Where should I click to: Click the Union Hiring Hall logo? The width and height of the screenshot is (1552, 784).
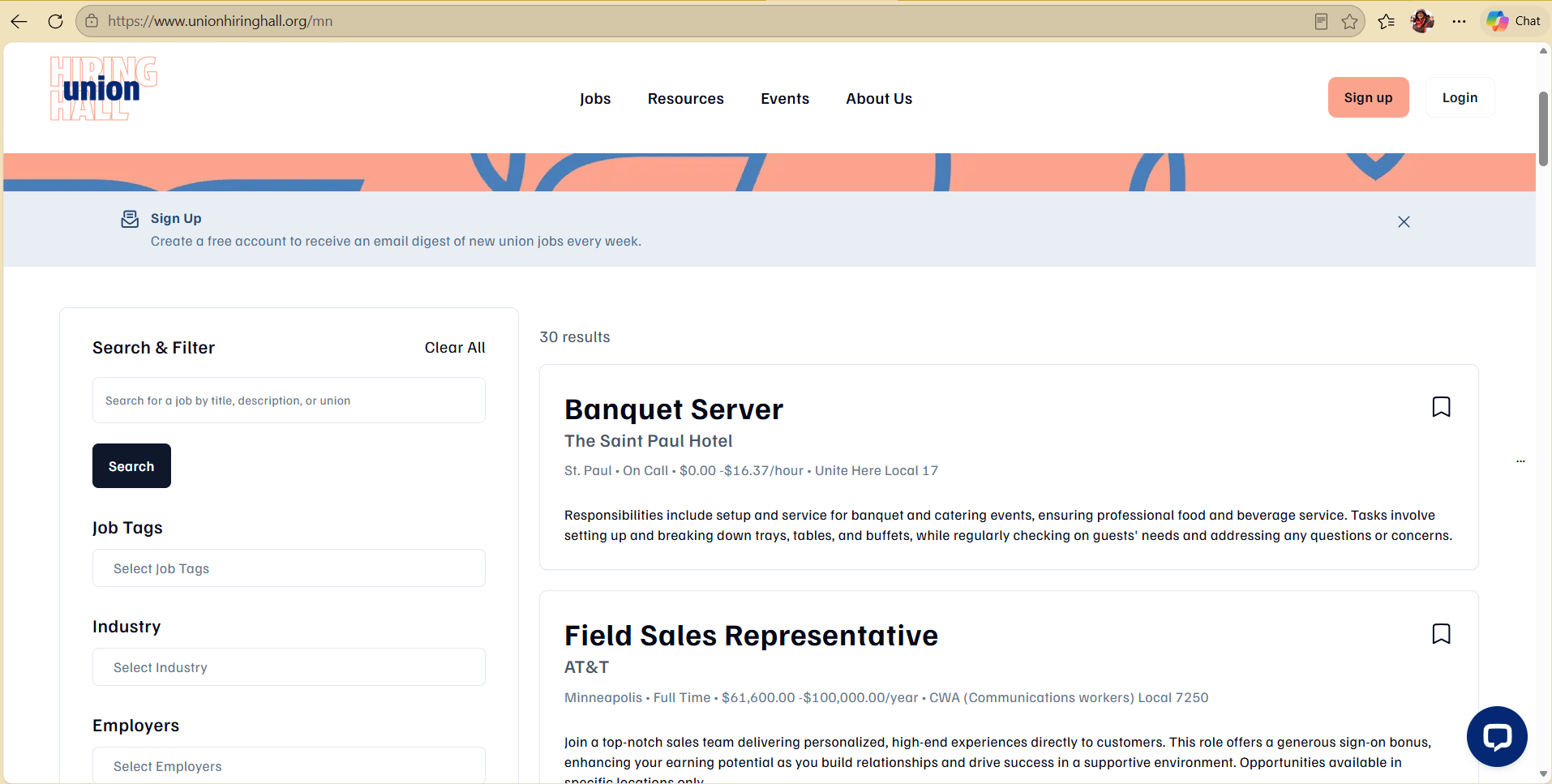click(104, 88)
